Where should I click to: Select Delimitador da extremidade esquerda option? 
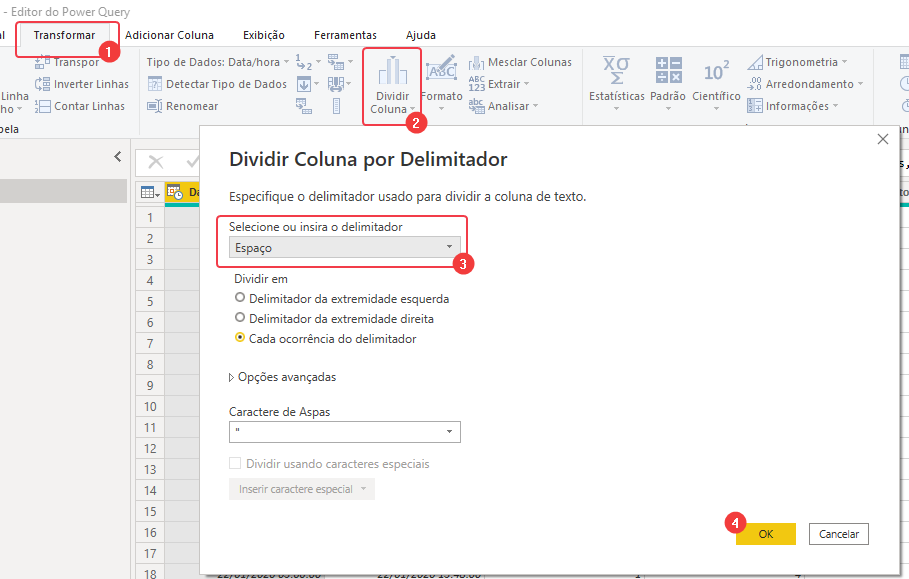pyautogui.click(x=239, y=298)
